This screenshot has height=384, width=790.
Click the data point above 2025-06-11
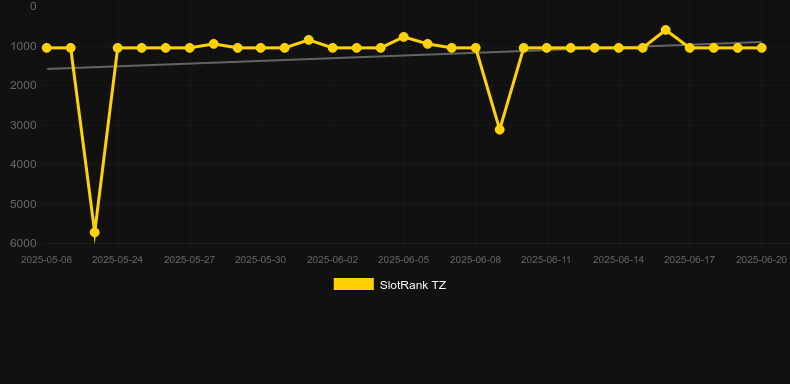[547, 48]
